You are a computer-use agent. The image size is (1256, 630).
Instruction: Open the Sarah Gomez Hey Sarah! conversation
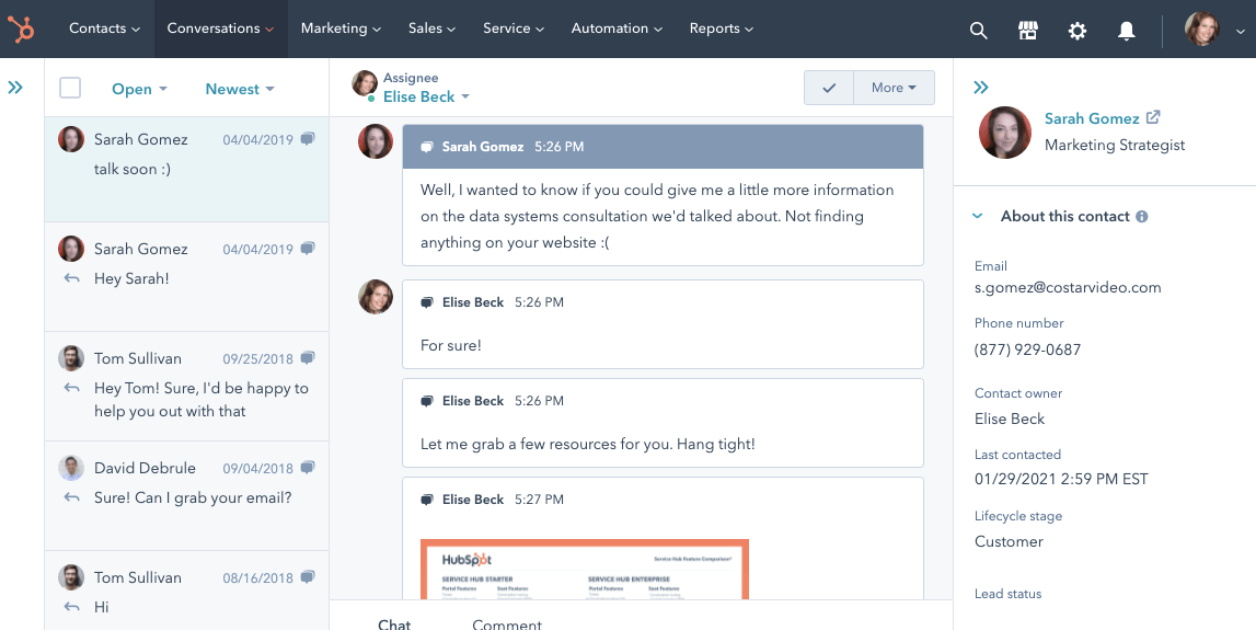[x=187, y=277]
